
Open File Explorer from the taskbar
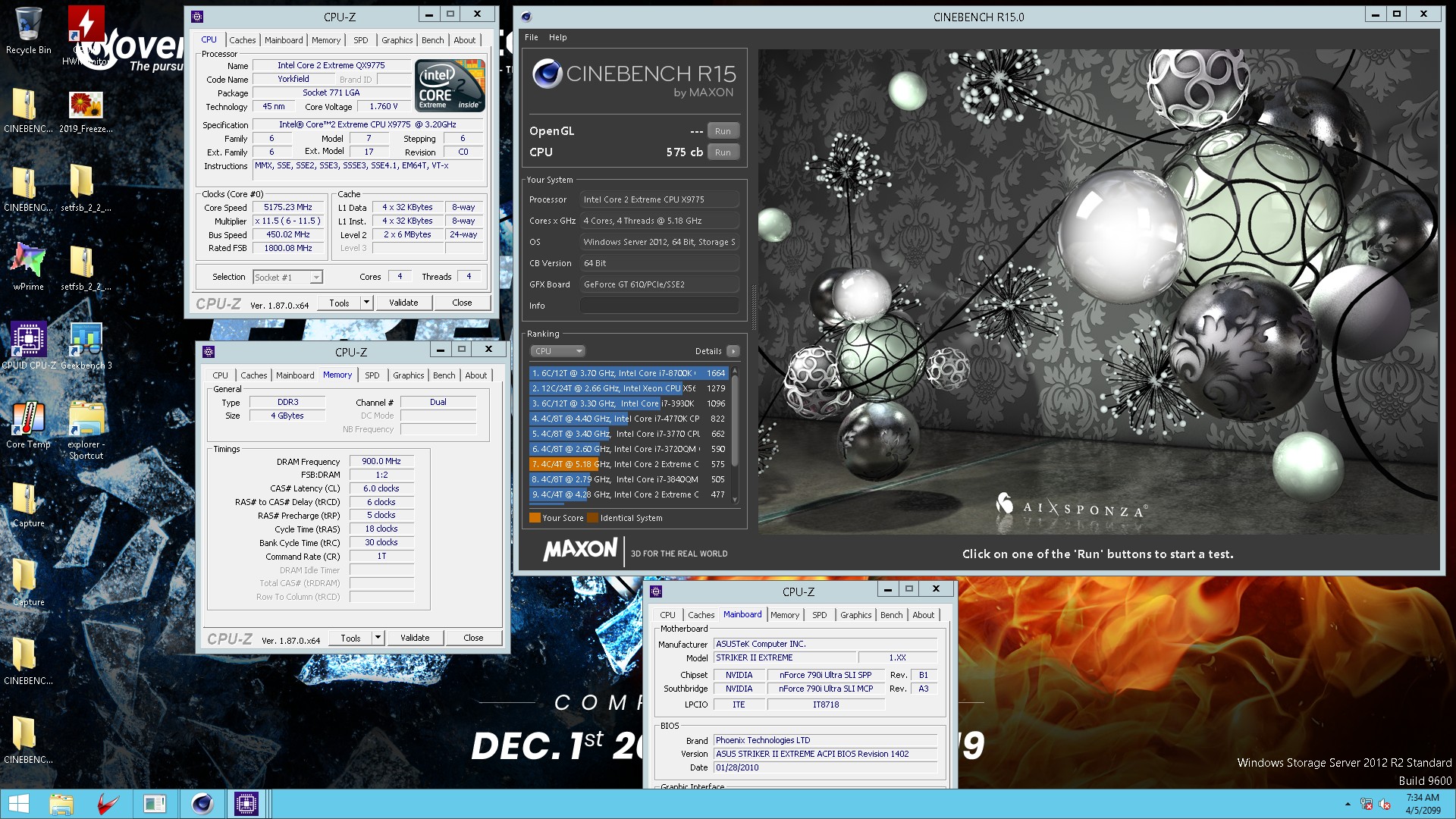click(61, 804)
